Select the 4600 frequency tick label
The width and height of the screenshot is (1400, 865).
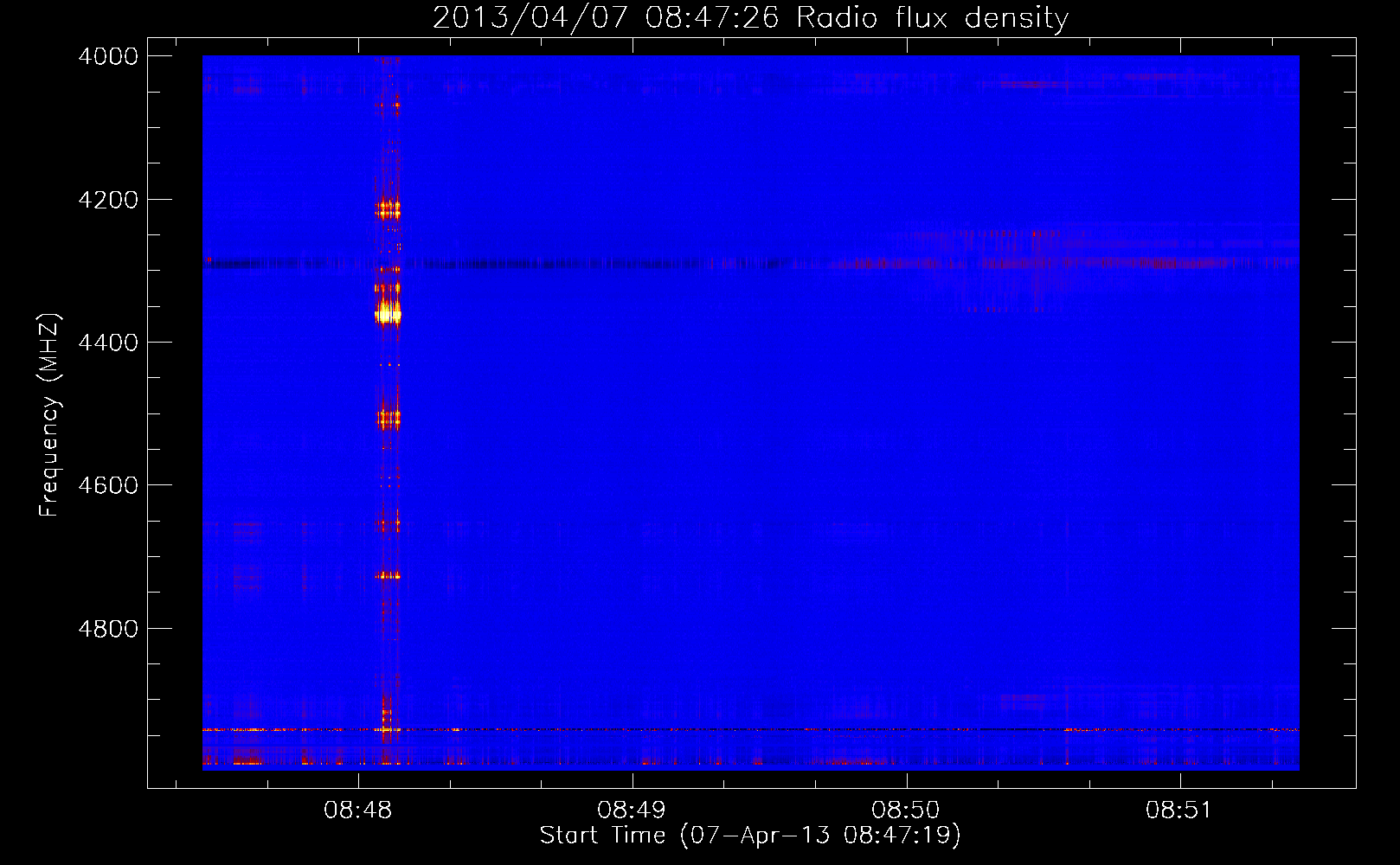click(108, 485)
